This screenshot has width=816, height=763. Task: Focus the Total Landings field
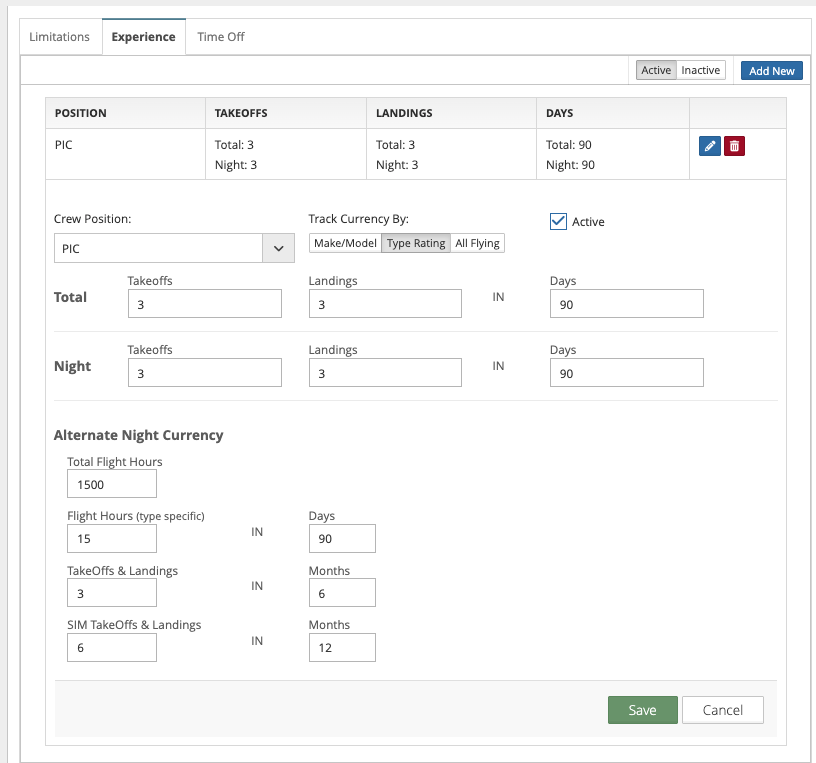coord(385,304)
